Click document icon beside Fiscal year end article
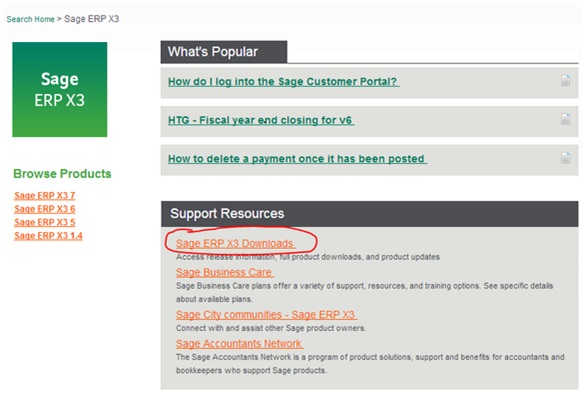The height and width of the screenshot is (396, 583). point(565,119)
